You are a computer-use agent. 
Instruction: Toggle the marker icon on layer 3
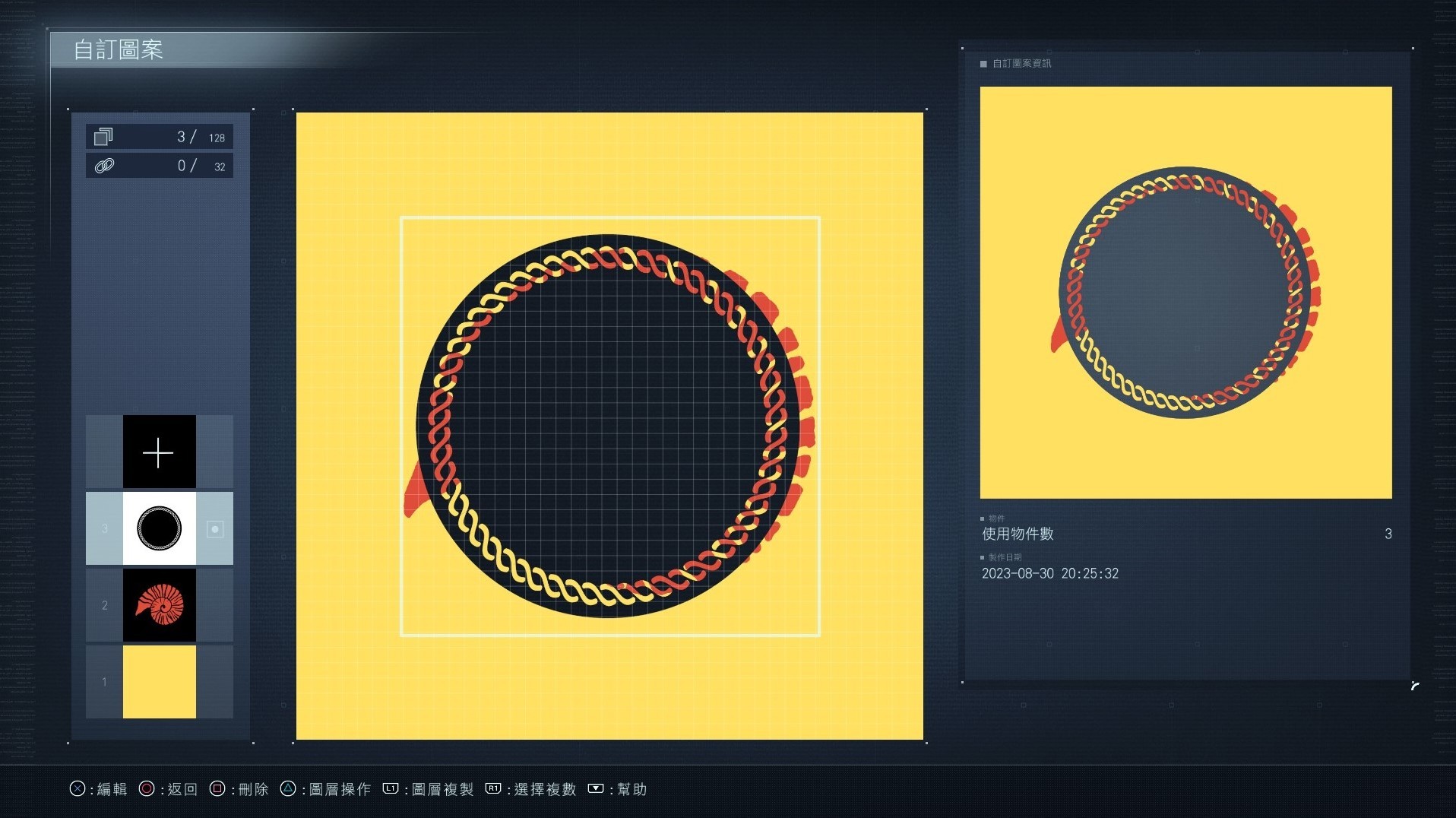click(x=215, y=529)
